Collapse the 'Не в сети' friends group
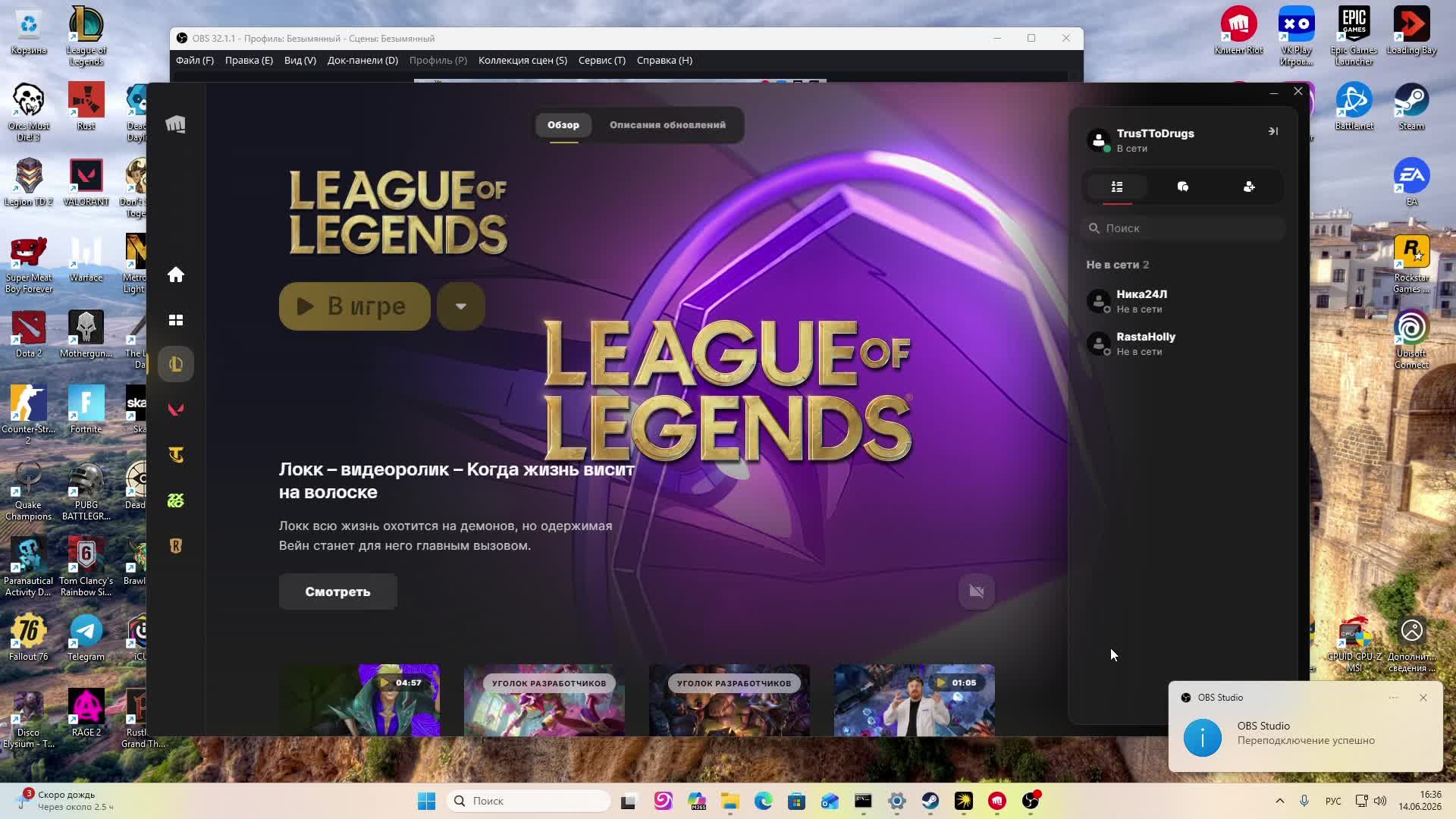 (1117, 265)
